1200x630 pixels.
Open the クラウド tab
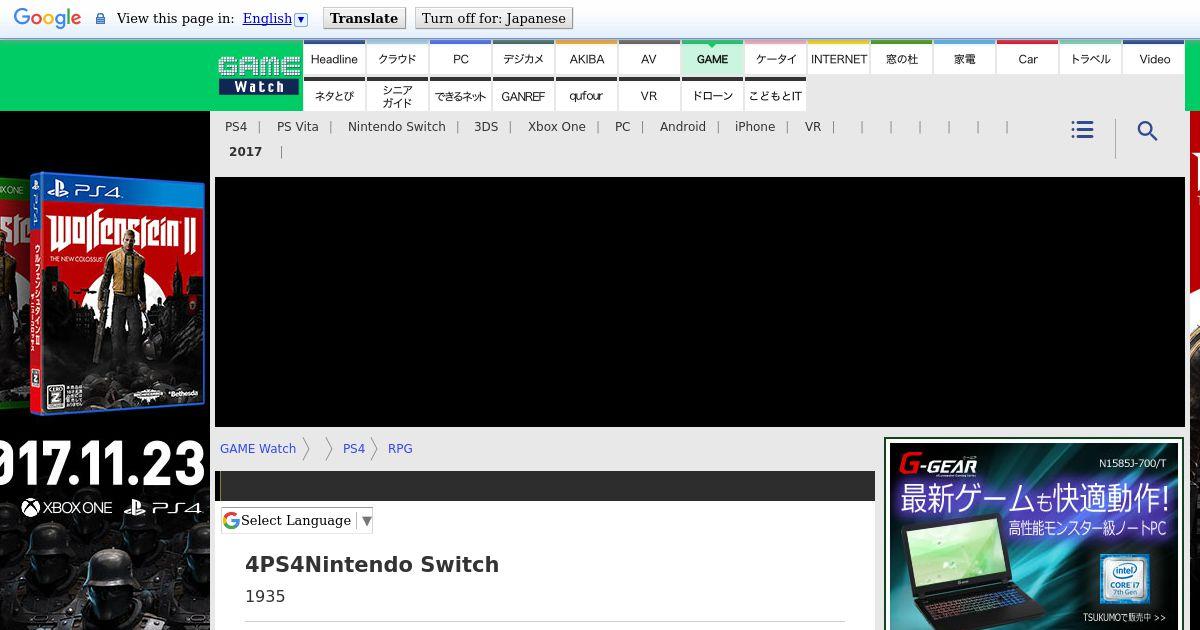click(x=397, y=59)
